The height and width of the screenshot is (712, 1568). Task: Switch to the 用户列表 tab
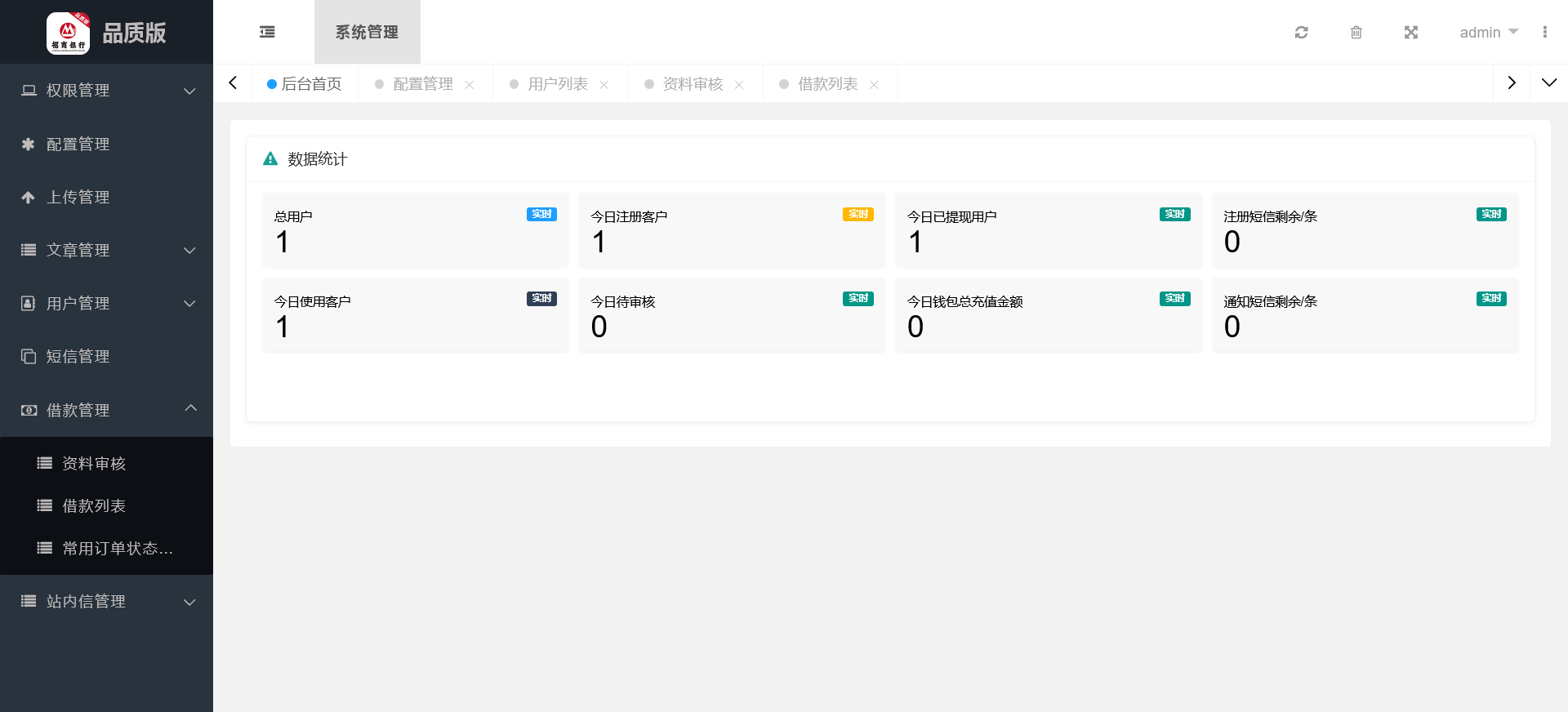[557, 84]
